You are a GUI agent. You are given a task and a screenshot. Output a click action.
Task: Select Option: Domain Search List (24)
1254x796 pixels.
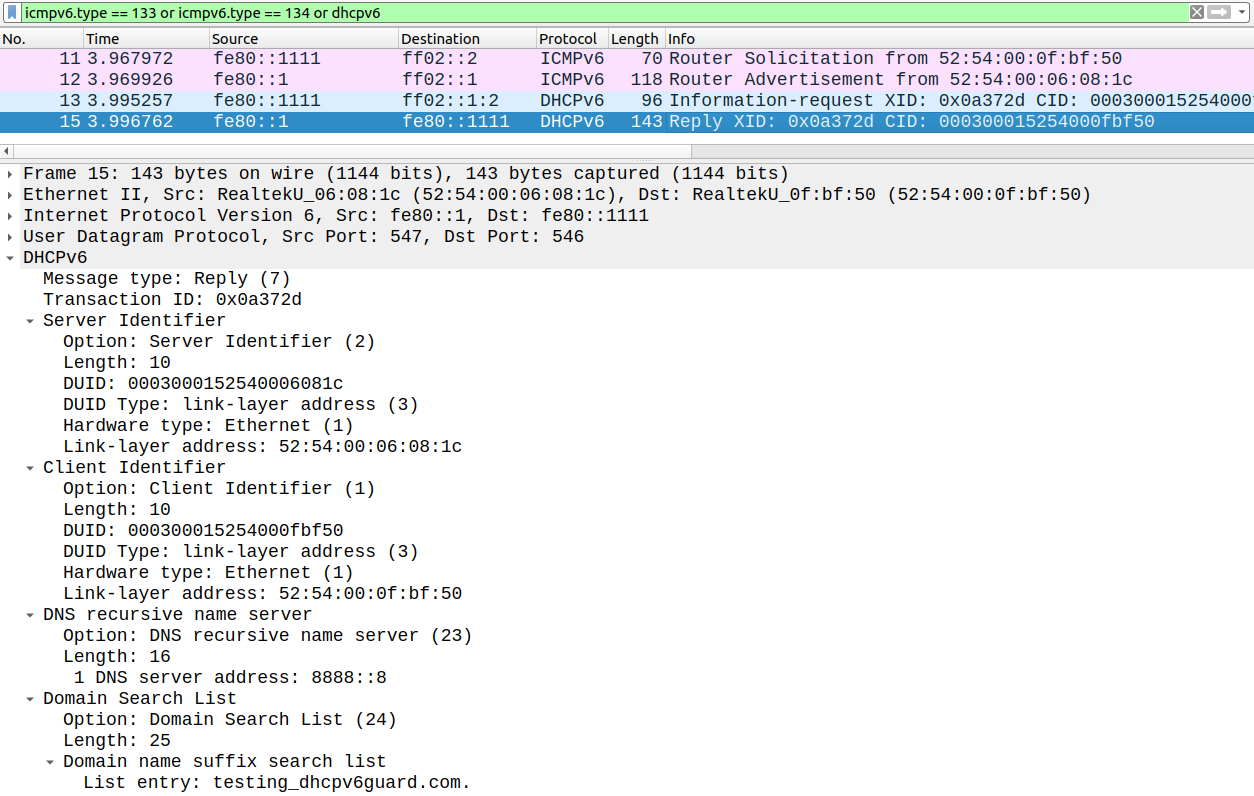230,720
